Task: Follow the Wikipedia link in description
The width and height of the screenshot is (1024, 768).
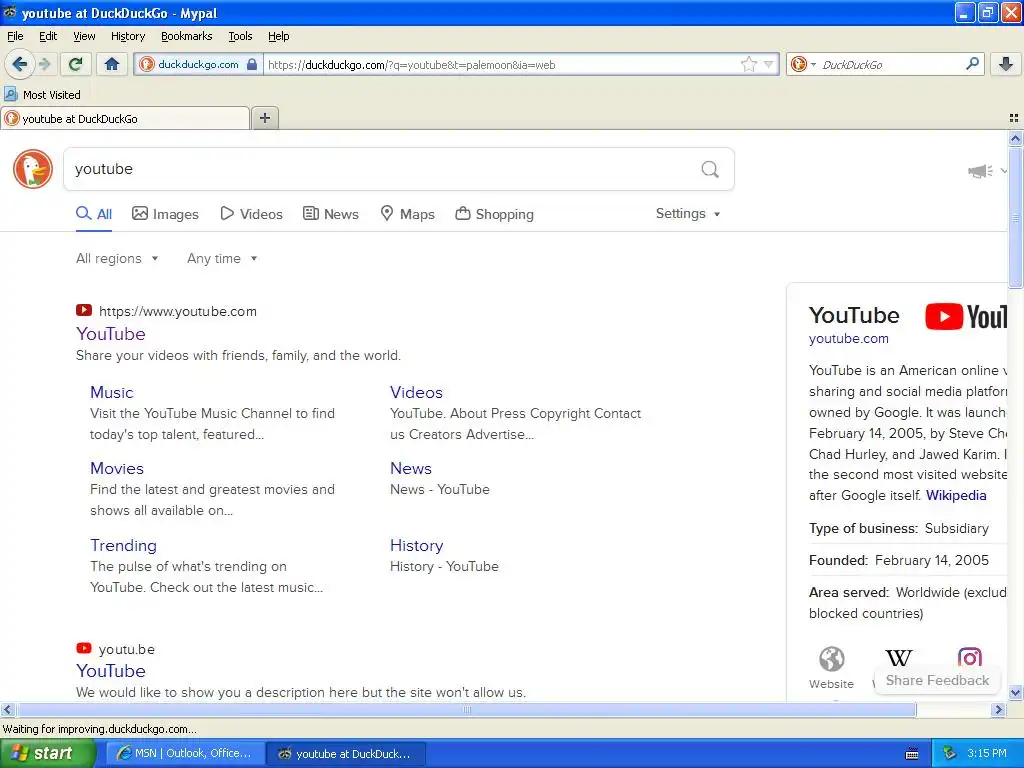Action: 956,495
